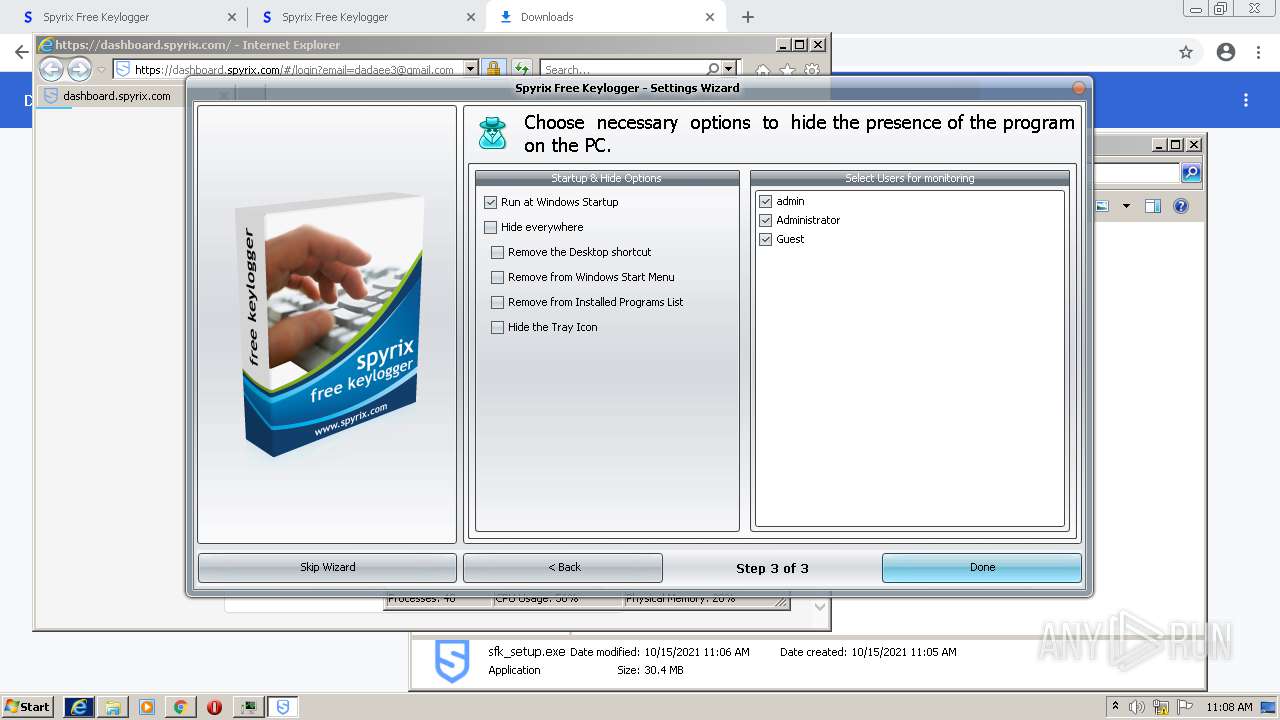Uncheck the admin user for monitoring
The height and width of the screenshot is (720, 1280).
766,201
